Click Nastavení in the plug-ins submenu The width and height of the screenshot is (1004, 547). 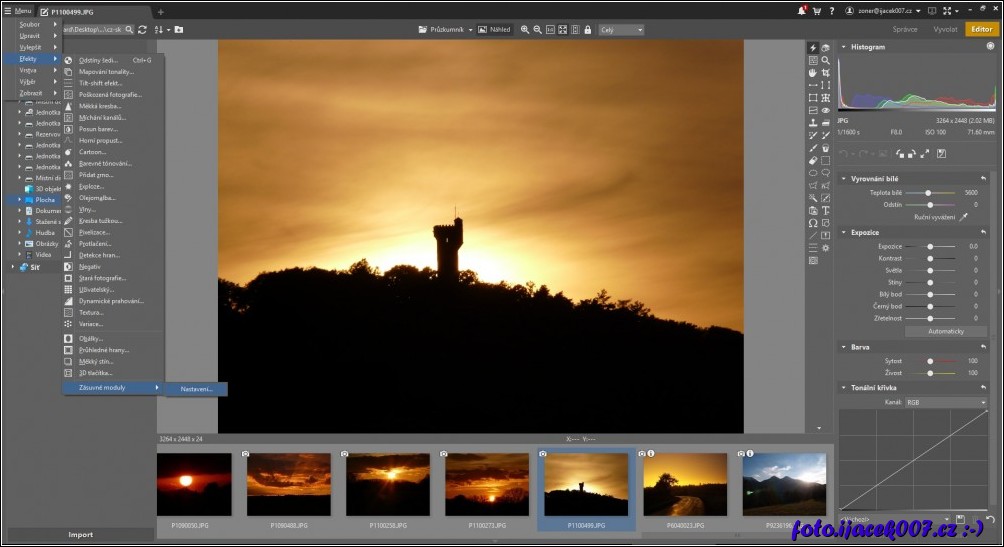pyautogui.click(x=196, y=388)
